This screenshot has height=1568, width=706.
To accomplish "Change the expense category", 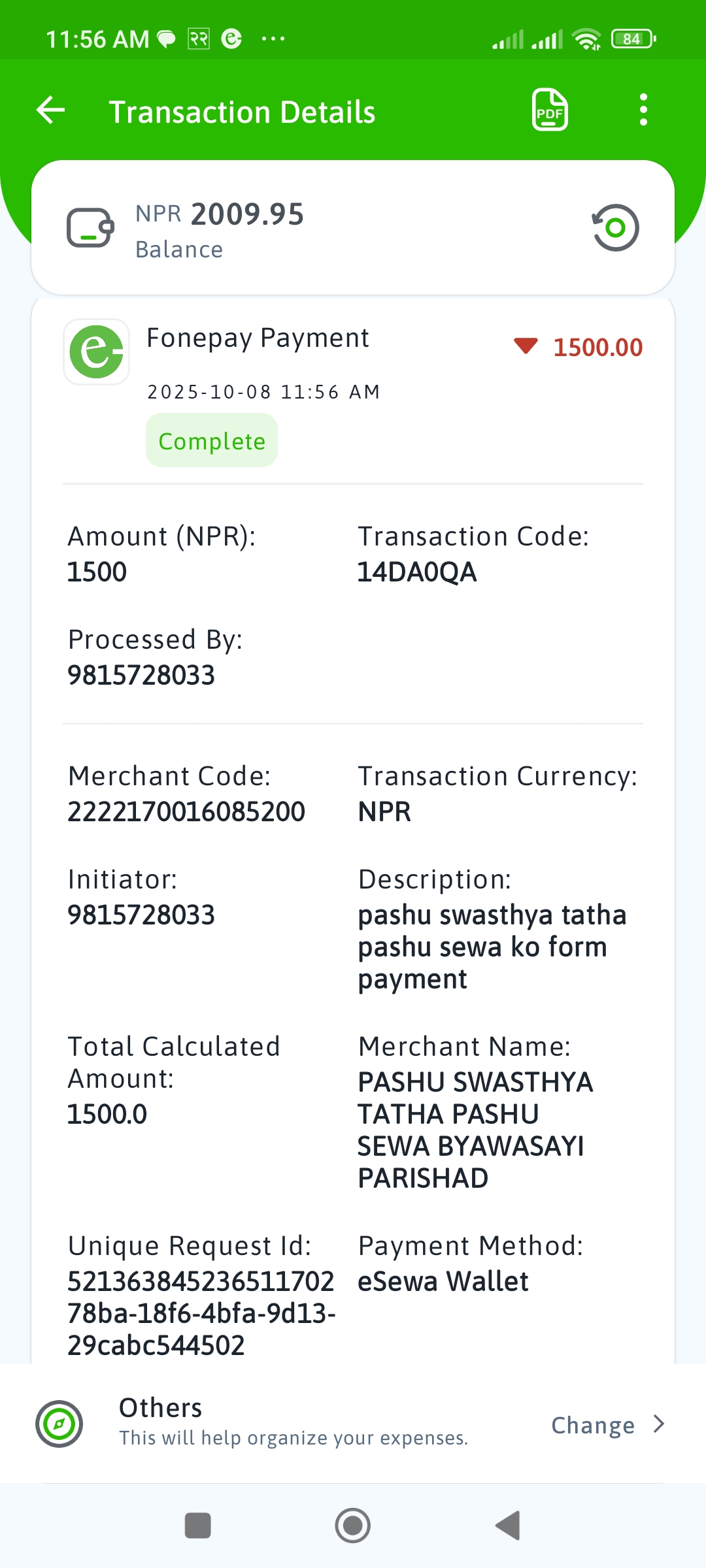I will (593, 1425).
